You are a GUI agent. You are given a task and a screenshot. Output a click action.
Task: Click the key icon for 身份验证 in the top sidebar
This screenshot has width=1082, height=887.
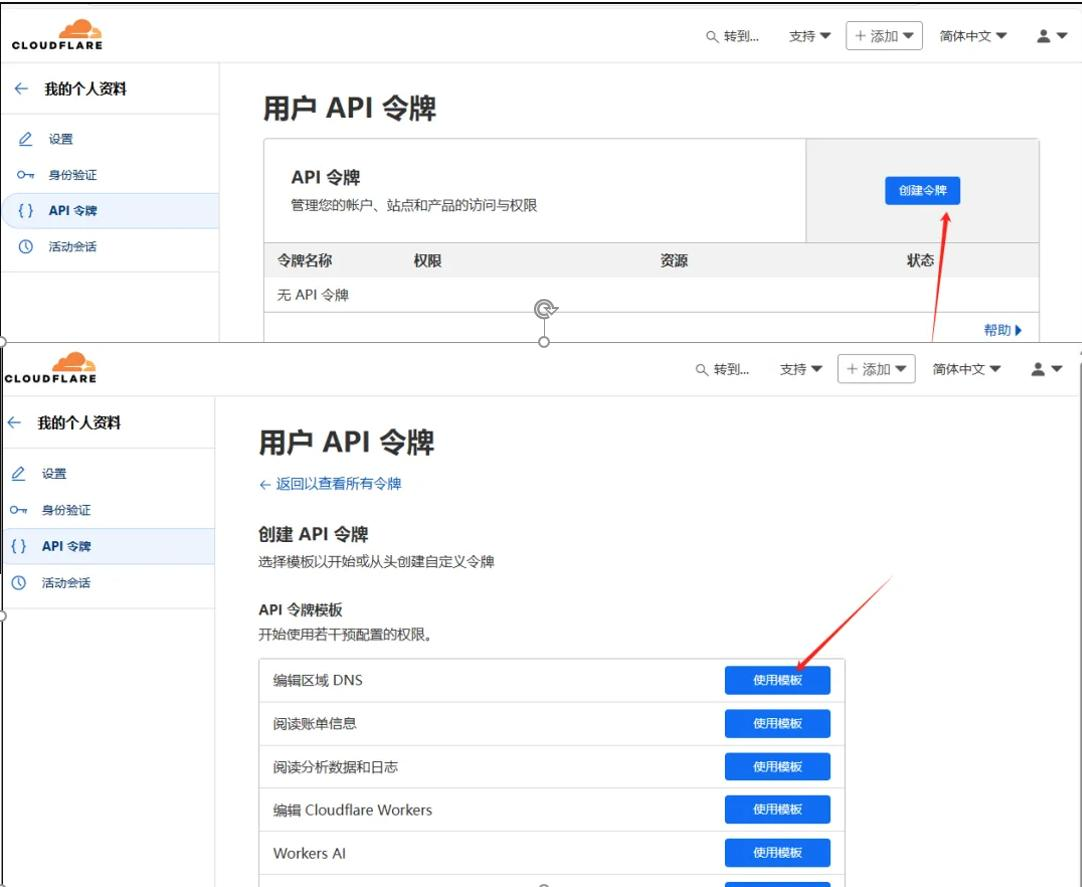(x=26, y=175)
